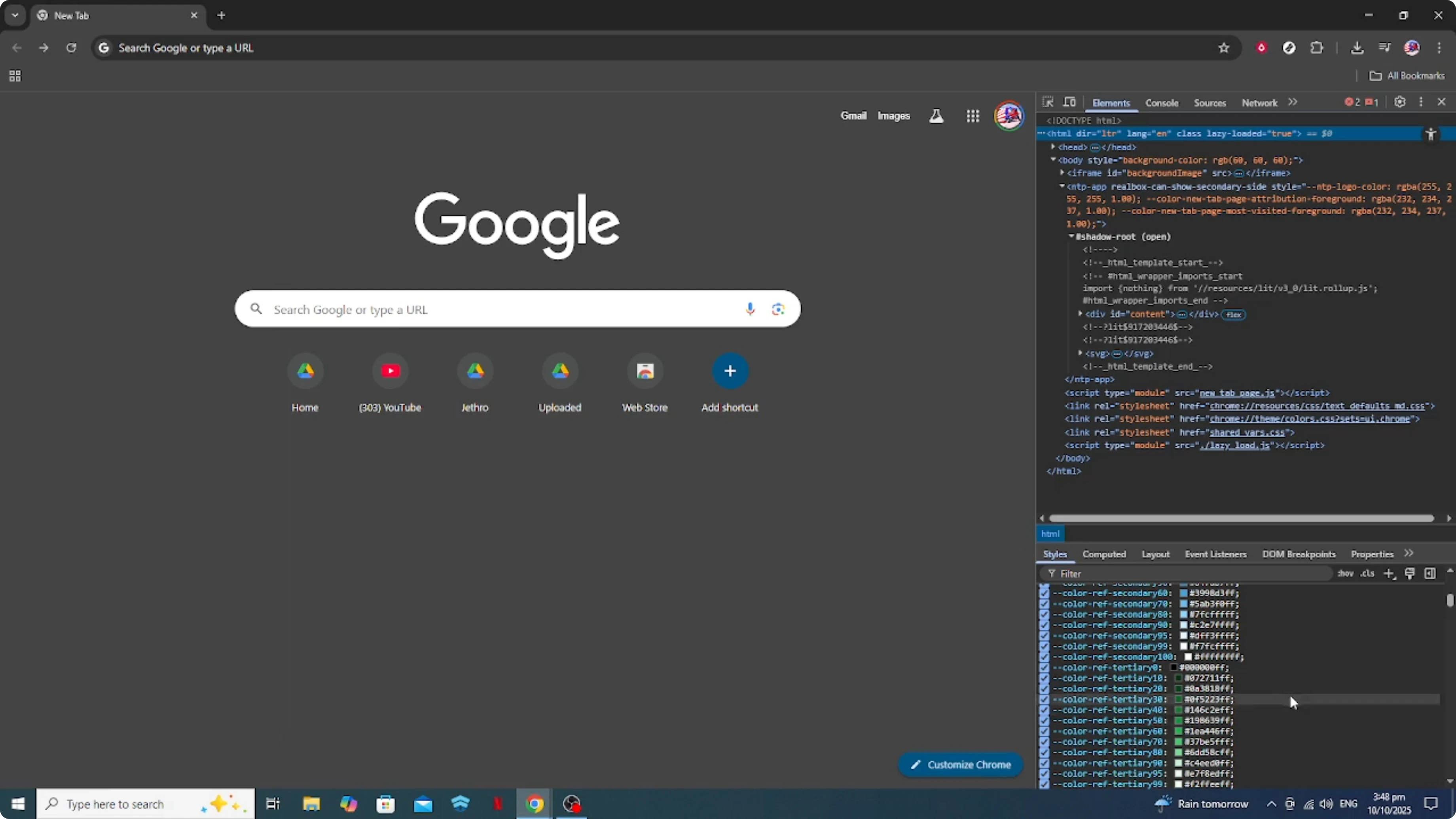Uncheck the --color-ref-tertiary70 property checkbox
This screenshot has height=819, width=1456.
coord(1044,742)
